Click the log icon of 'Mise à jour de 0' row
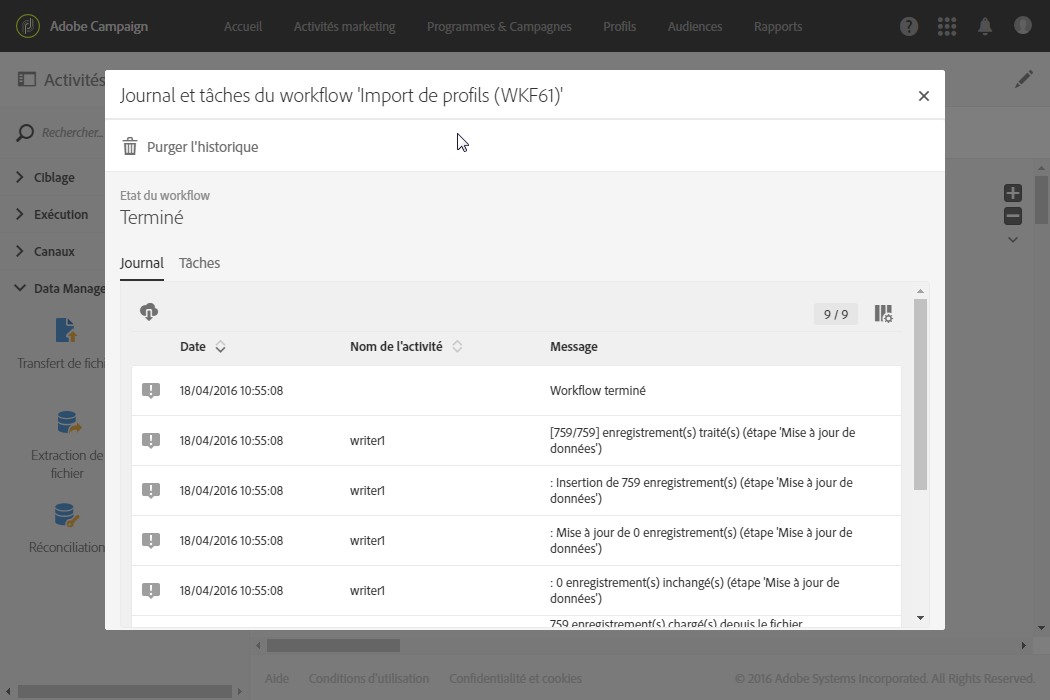Viewport: 1050px width, 700px height. tap(151, 541)
